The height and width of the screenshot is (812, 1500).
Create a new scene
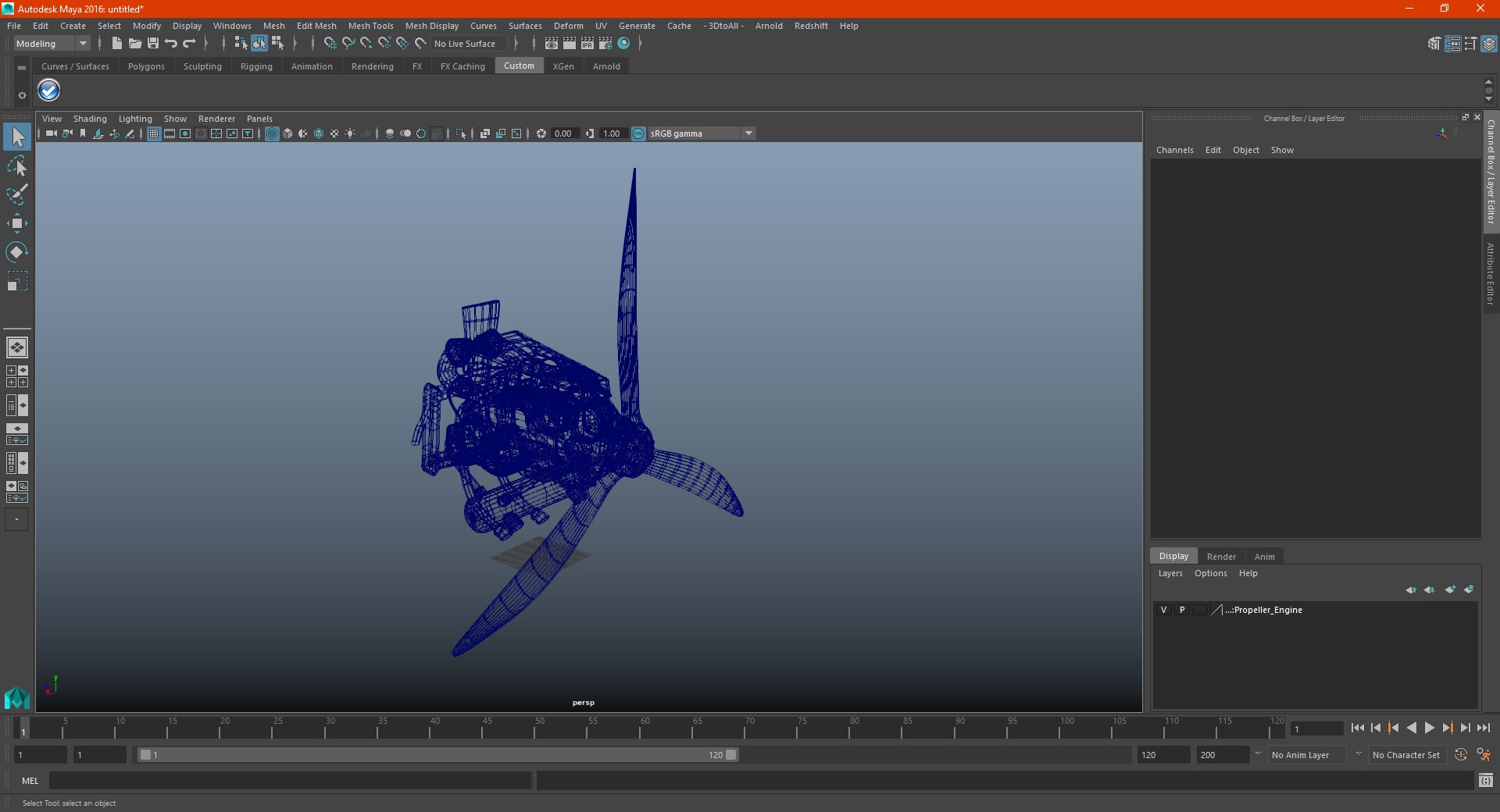(x=116, y=44)
